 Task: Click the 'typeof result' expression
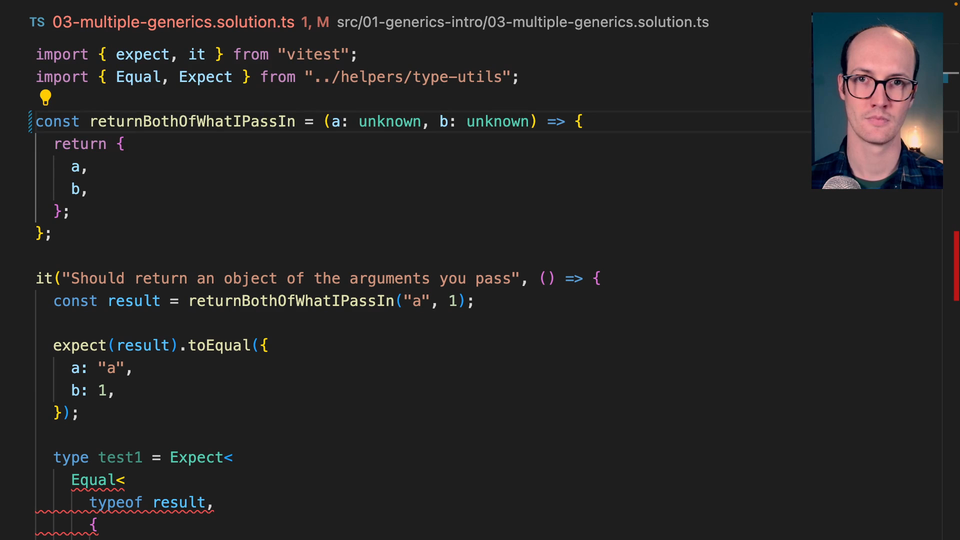click(150, 503)
